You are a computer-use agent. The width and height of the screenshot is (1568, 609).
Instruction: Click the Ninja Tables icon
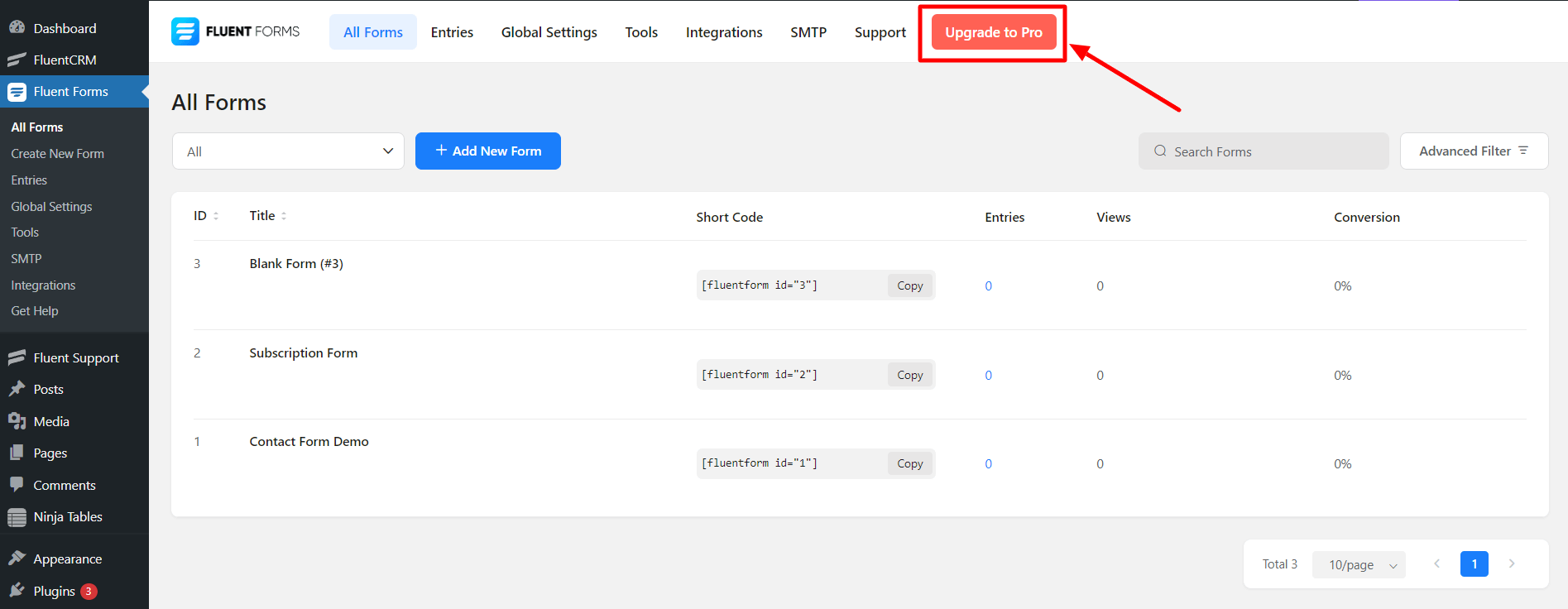17,517
